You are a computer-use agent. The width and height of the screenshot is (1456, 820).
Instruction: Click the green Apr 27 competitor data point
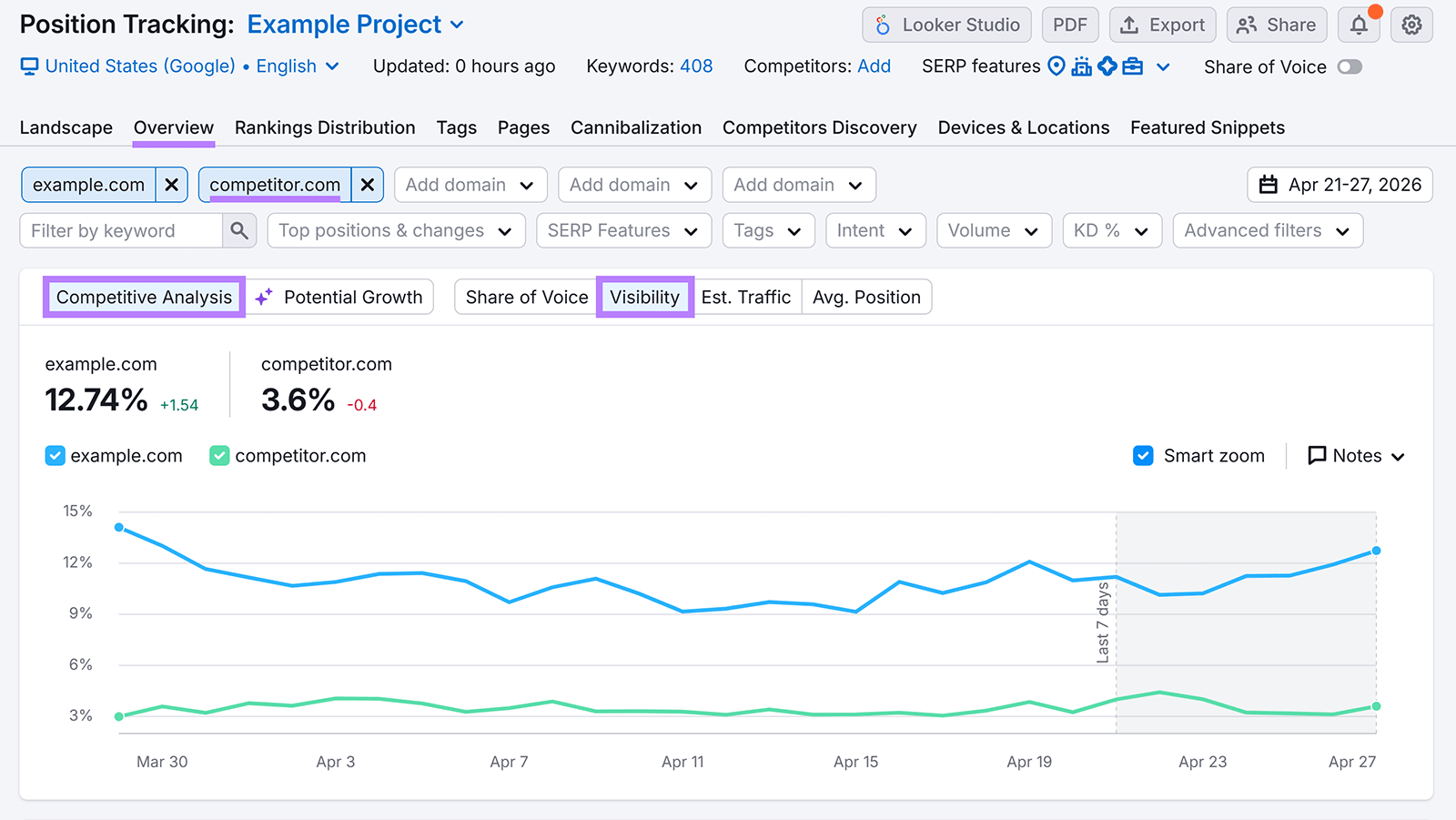1376,706
